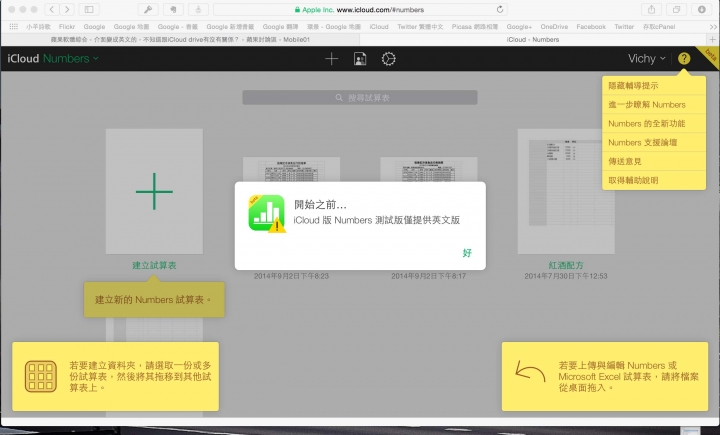The image size is (720, 435).
Task: Go forward with Safari's forward arrow
Action: click(67, 9)
